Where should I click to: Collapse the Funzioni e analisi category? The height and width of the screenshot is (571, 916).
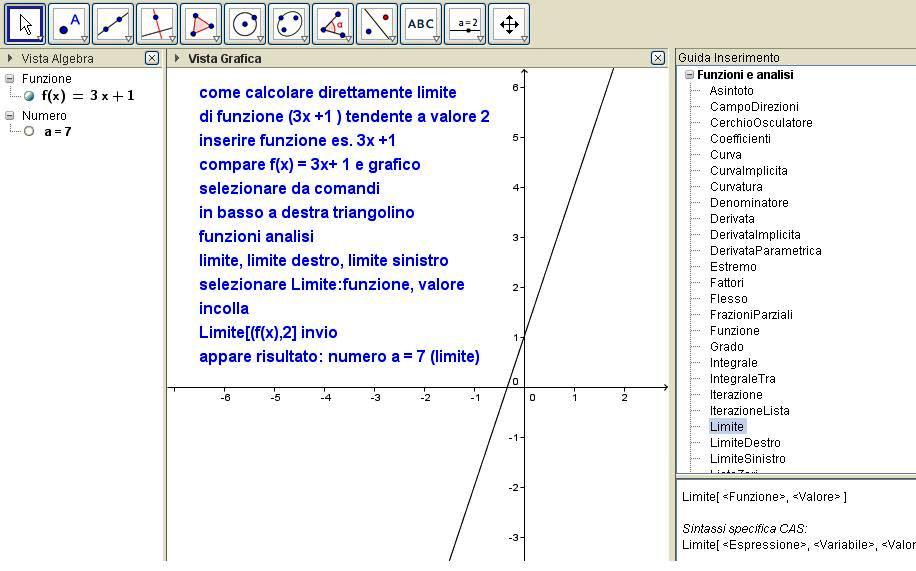coord(689,74)
